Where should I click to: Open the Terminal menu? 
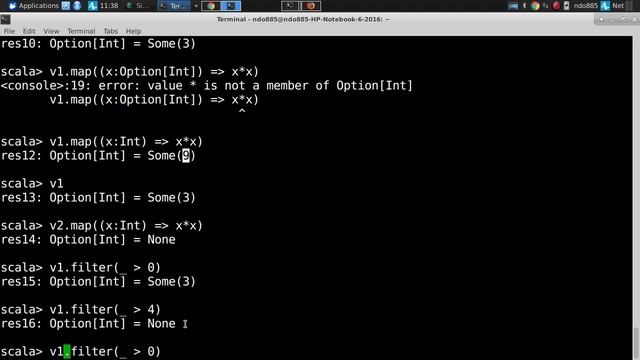pyautogui.click(x=81, y=31)
